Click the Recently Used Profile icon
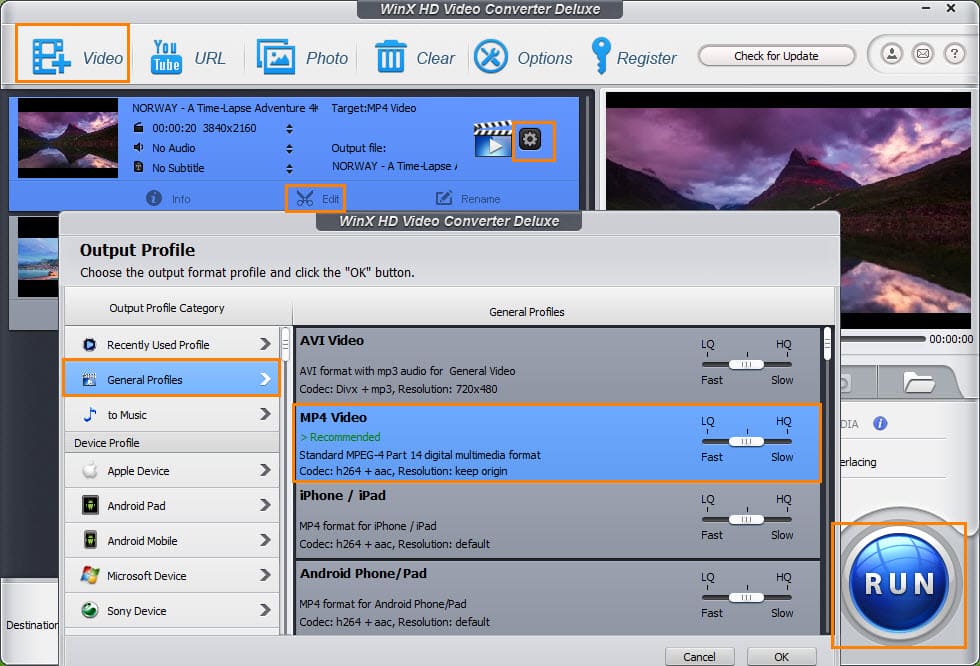 (x=89, y=344)
